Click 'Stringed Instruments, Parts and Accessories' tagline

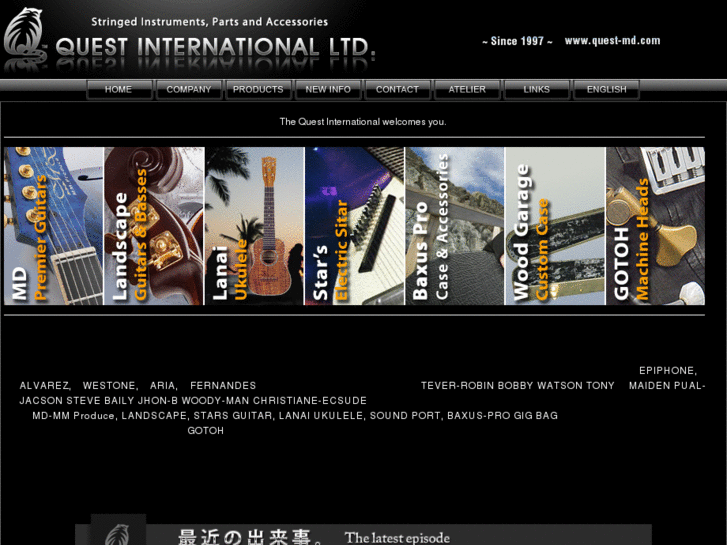click(x=210, y=22)
